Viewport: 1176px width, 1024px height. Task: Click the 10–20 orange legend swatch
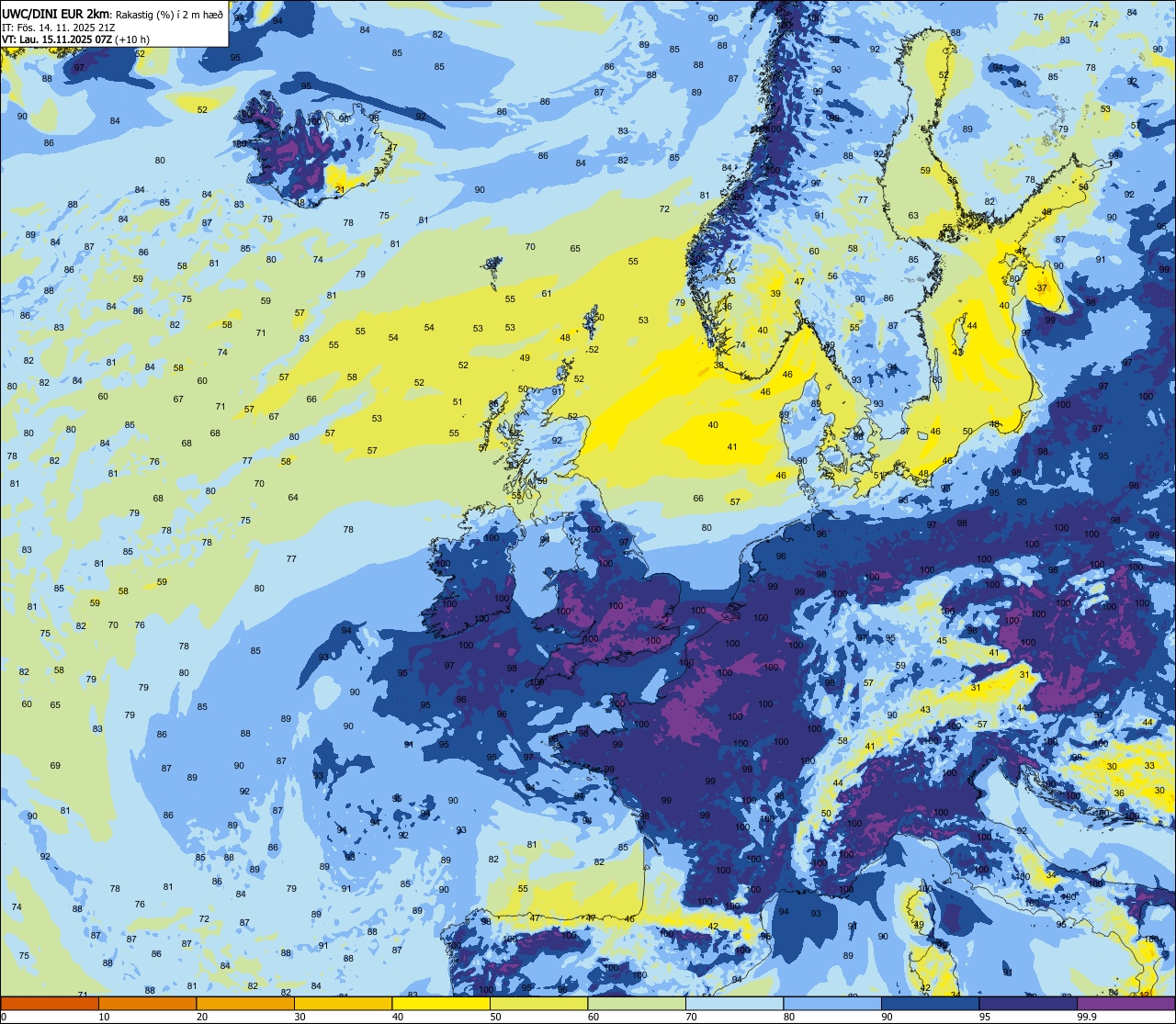147,1003
